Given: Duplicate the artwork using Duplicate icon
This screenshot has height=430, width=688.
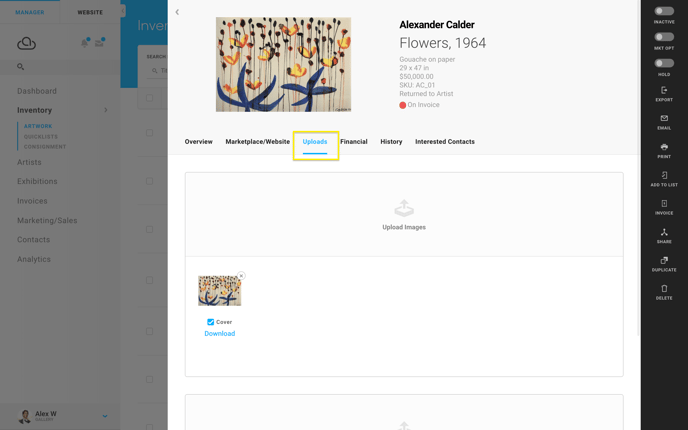Looking at the screenshot, I should click(x=664, y=260).
